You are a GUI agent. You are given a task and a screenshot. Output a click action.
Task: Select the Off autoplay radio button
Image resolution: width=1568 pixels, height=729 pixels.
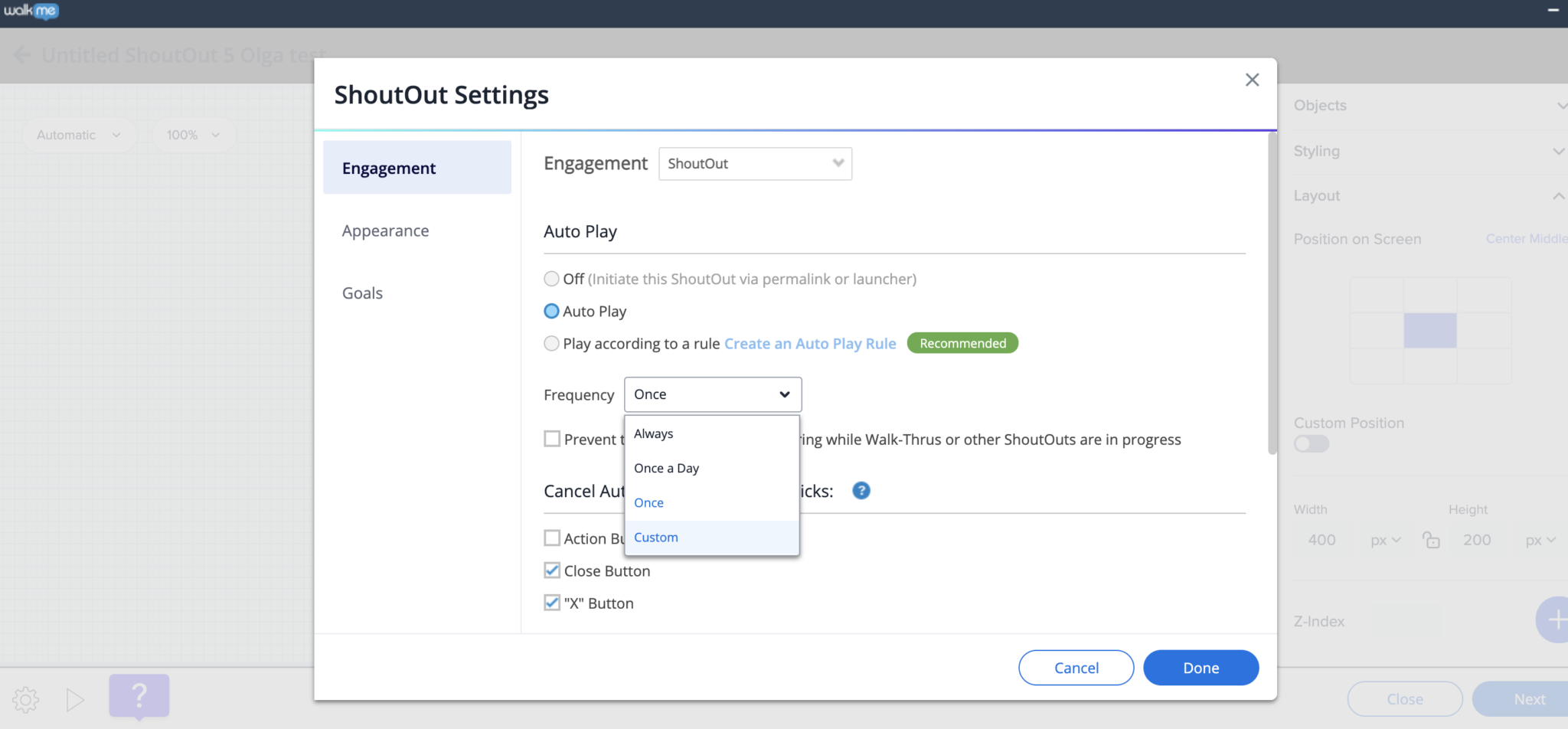(x=551, y=279)
